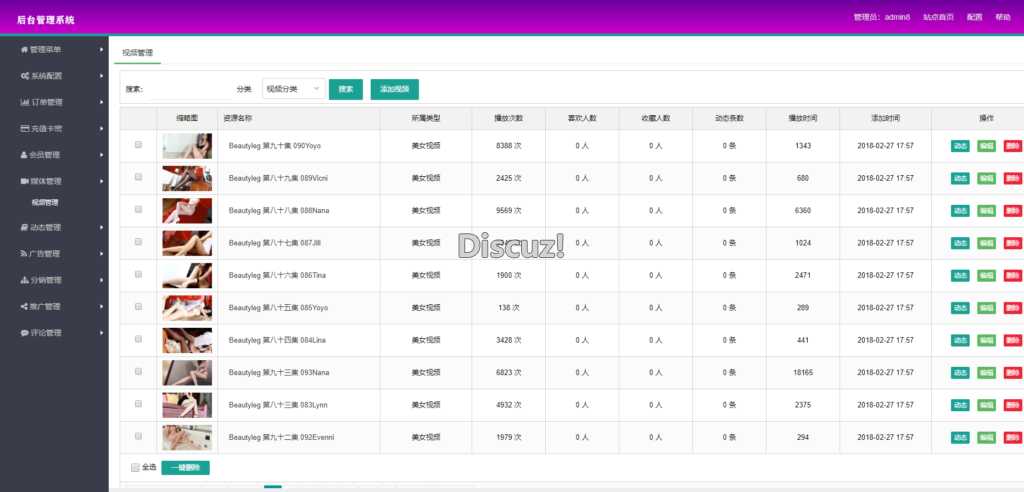
Task: Open the 视频分类 category dropdown
Action: [x=294, y=89]
